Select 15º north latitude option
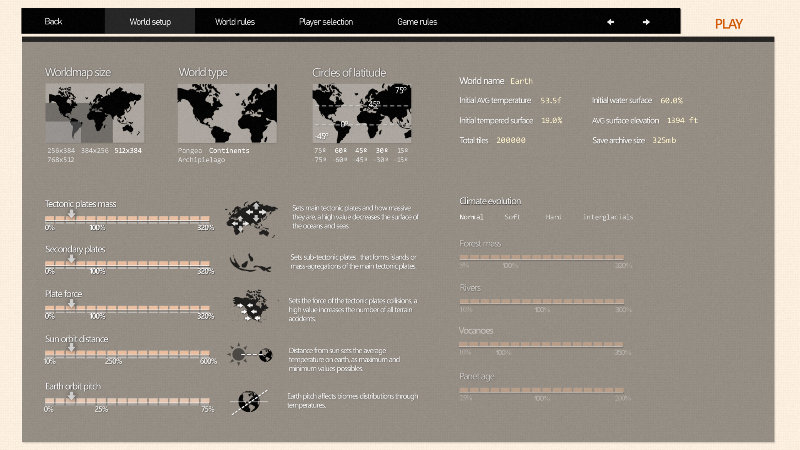 tap(403, 151)
